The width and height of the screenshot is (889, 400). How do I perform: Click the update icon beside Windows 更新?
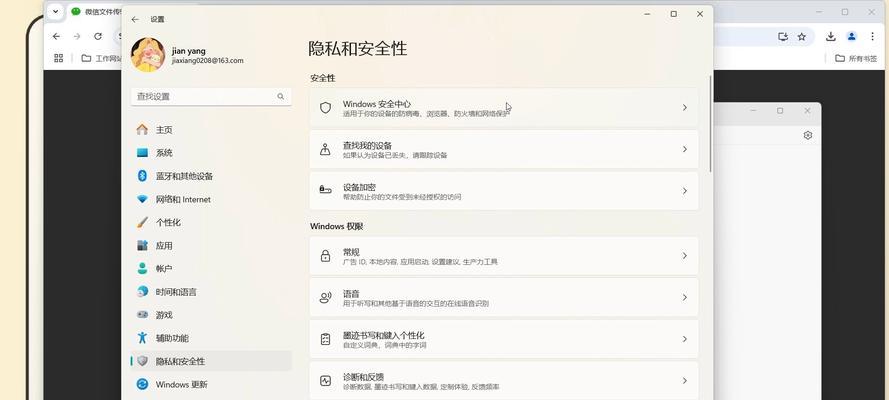pyautogui.click(x=142, y=384)
